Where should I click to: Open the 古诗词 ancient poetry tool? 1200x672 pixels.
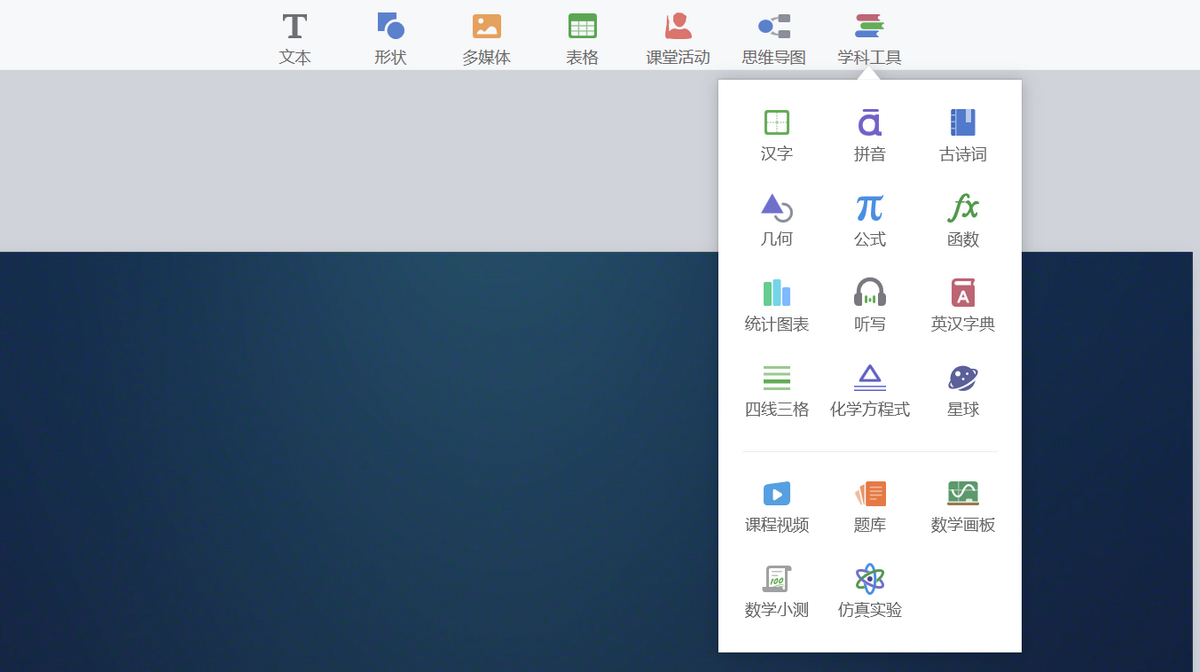tap(963, 136)
